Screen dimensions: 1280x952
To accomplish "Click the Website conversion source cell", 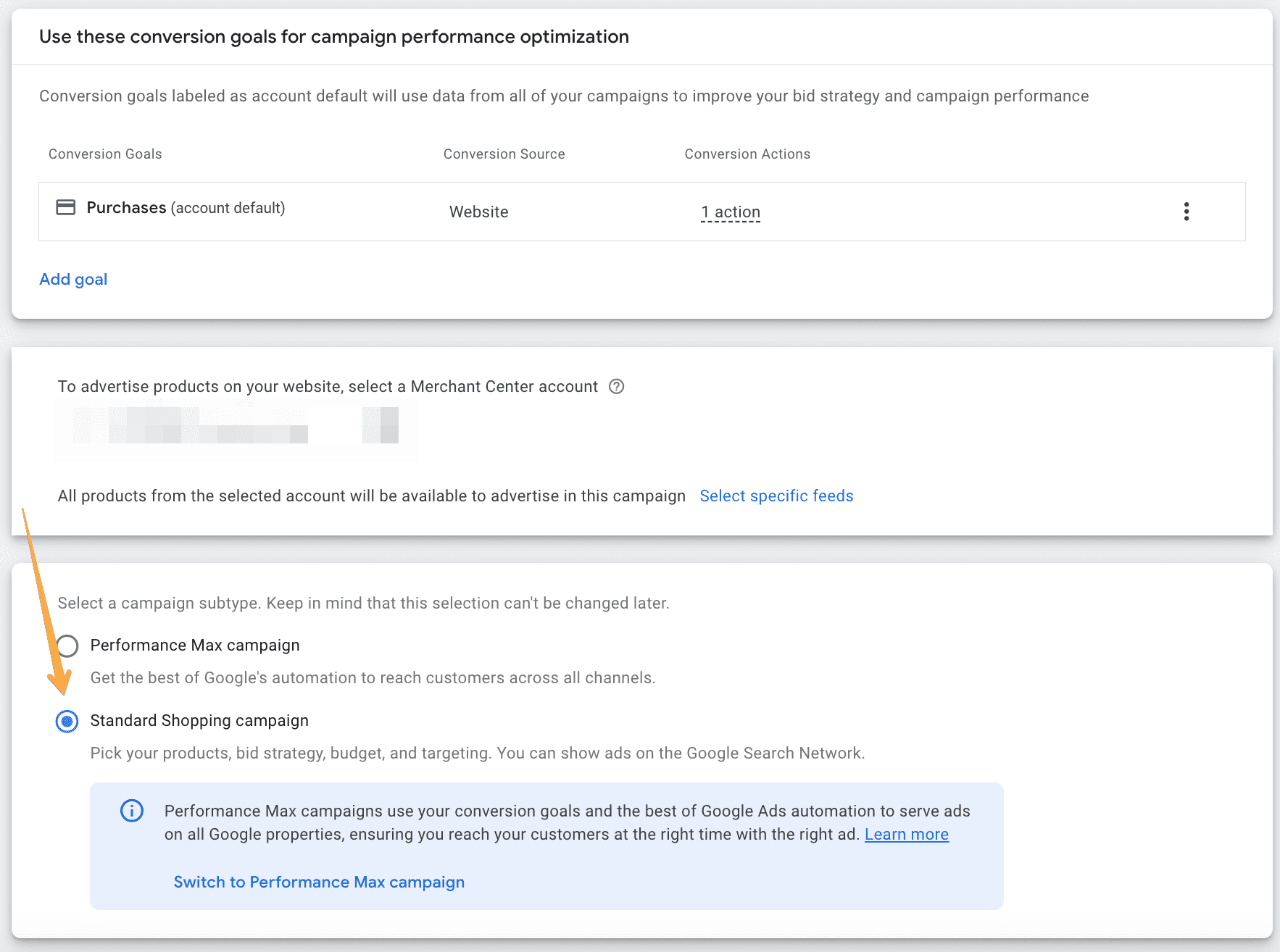I will (478, 212).
